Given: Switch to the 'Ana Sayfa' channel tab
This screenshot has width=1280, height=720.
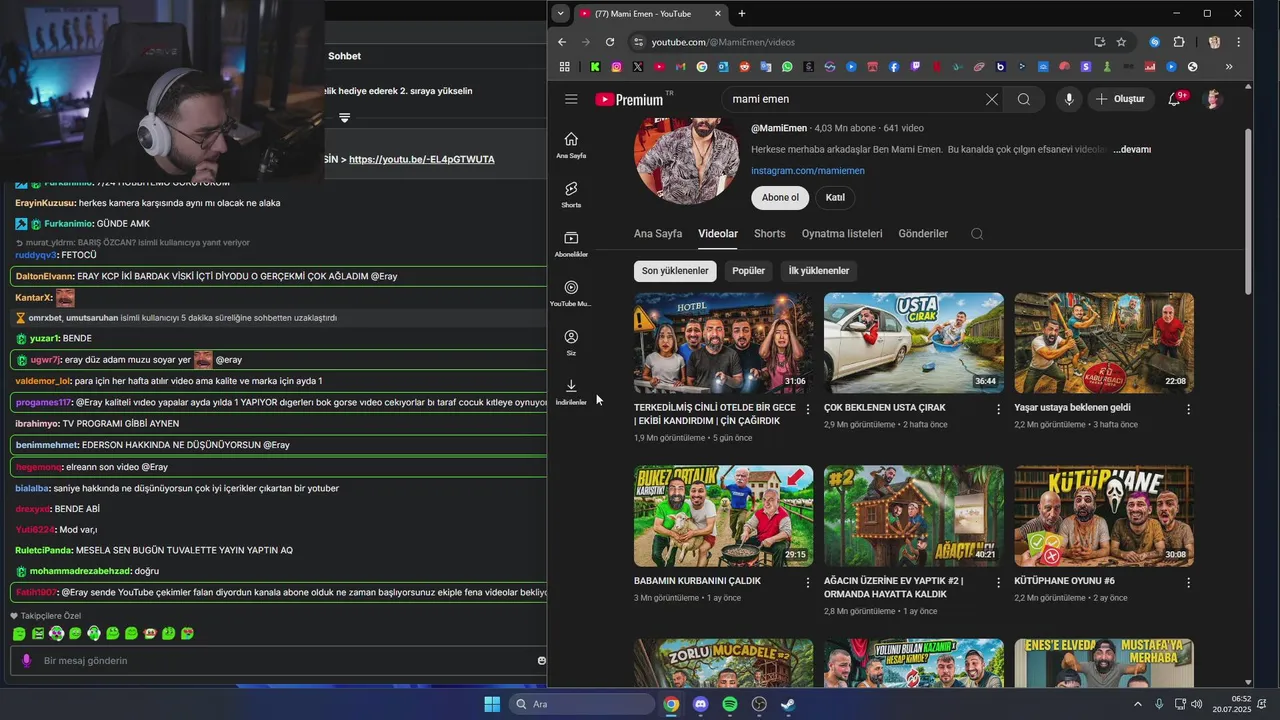Looking at the screenshot, I should coord(658,234).
